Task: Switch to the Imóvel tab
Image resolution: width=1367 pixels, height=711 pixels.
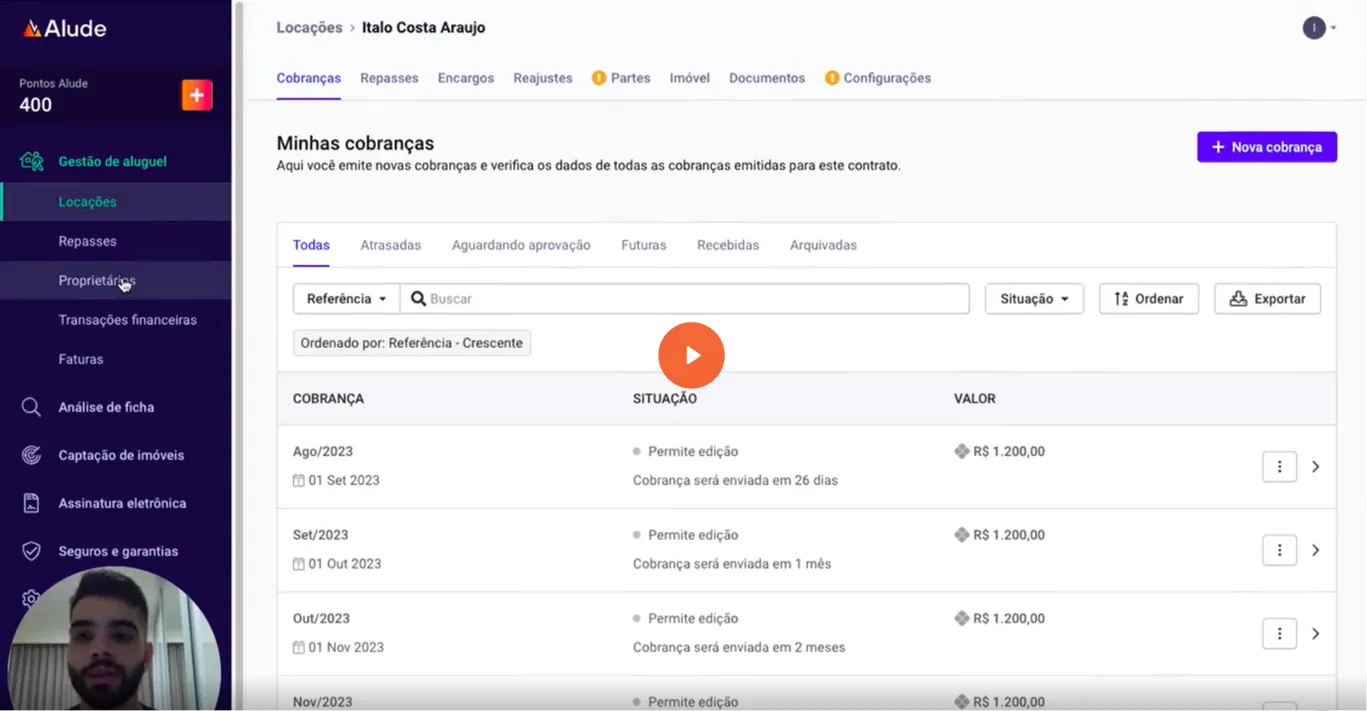Action: click(x=690, y=78)
